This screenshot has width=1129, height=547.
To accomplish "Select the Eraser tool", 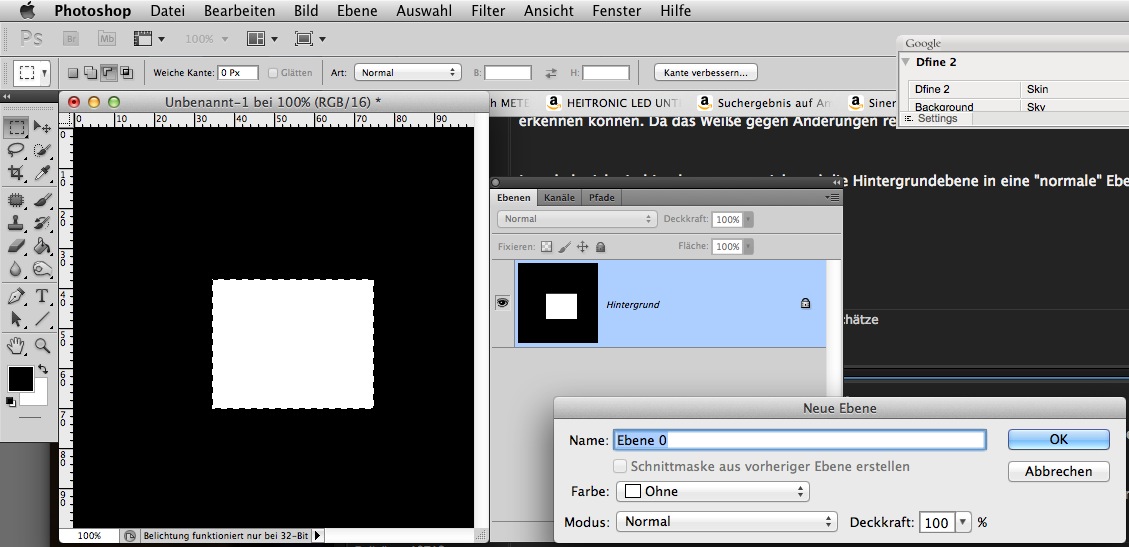I will click(x=16, y=246).
